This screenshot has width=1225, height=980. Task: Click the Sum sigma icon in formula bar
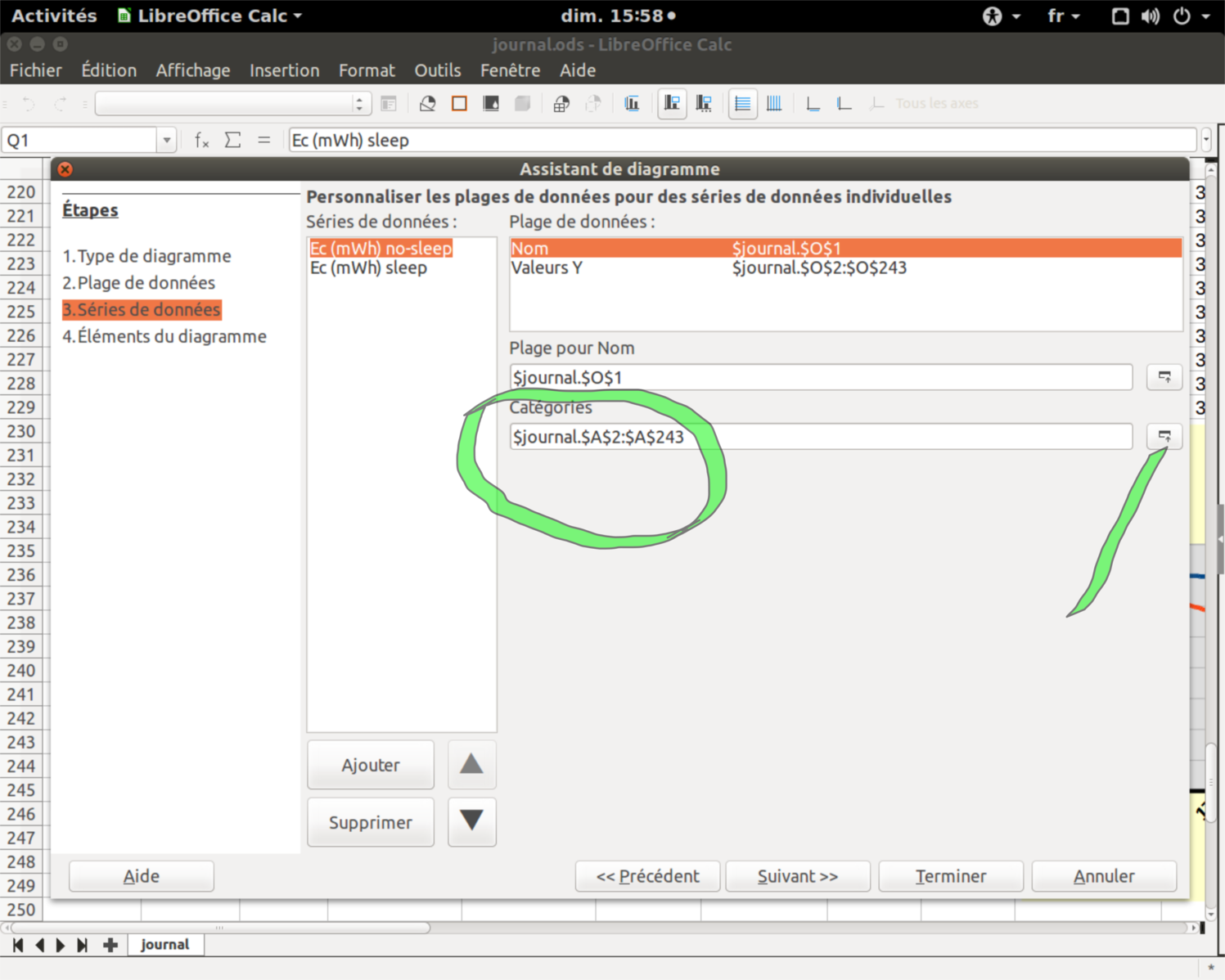pos(233,141)
